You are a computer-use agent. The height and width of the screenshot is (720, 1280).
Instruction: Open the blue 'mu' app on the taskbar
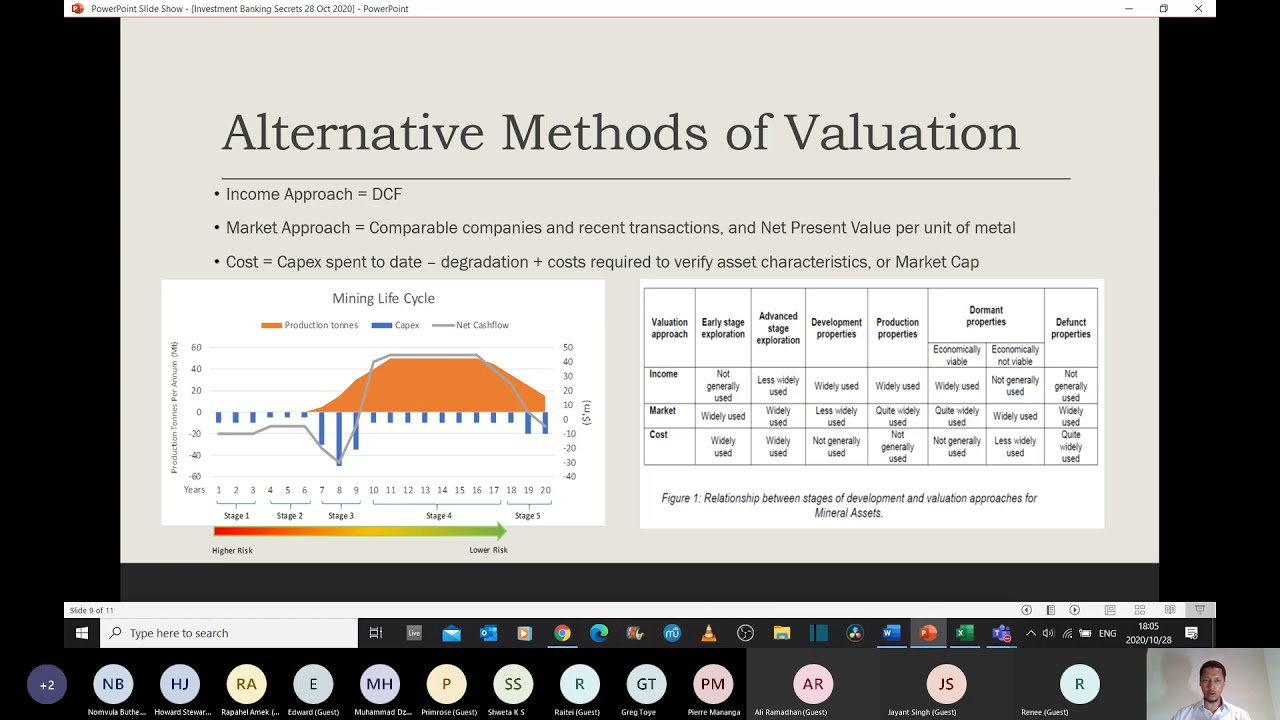point(671,633)
